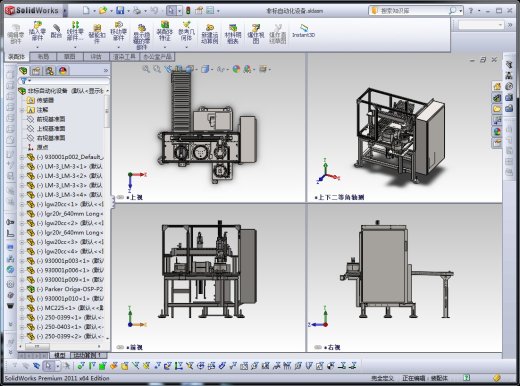Toggle link-views chain beside 右视 label

[318, 347]
